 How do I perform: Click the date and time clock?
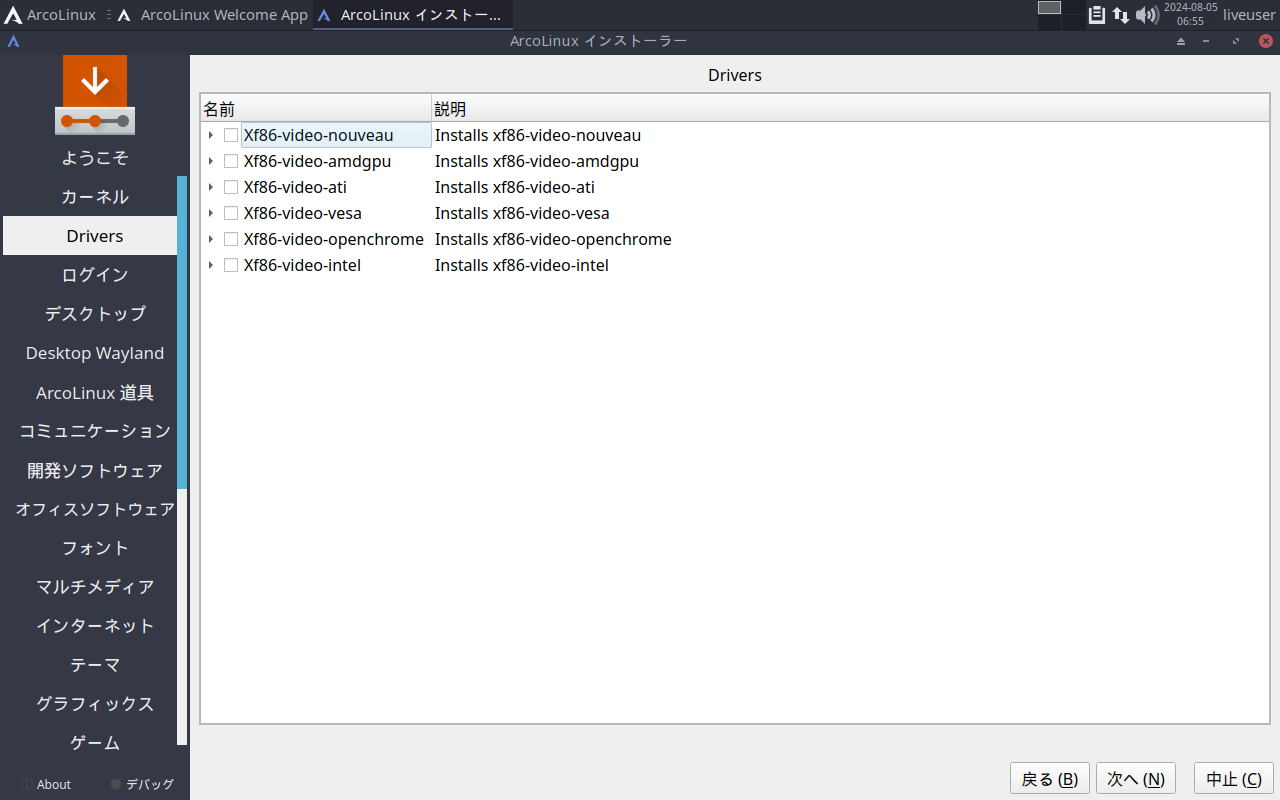coord(1190,14)
